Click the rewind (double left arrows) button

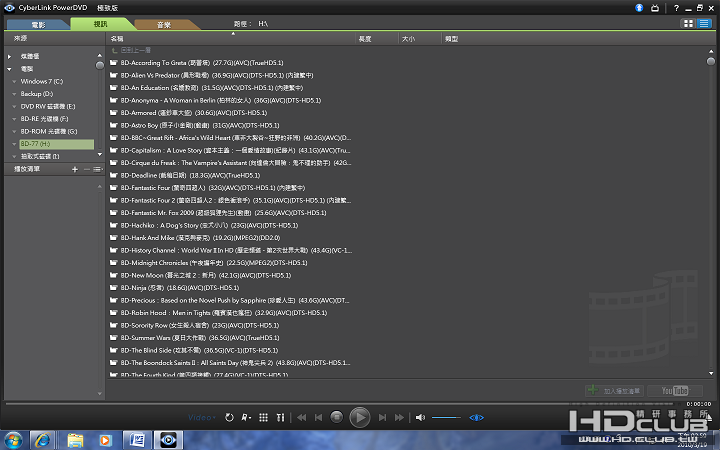[x=302, y=417]
